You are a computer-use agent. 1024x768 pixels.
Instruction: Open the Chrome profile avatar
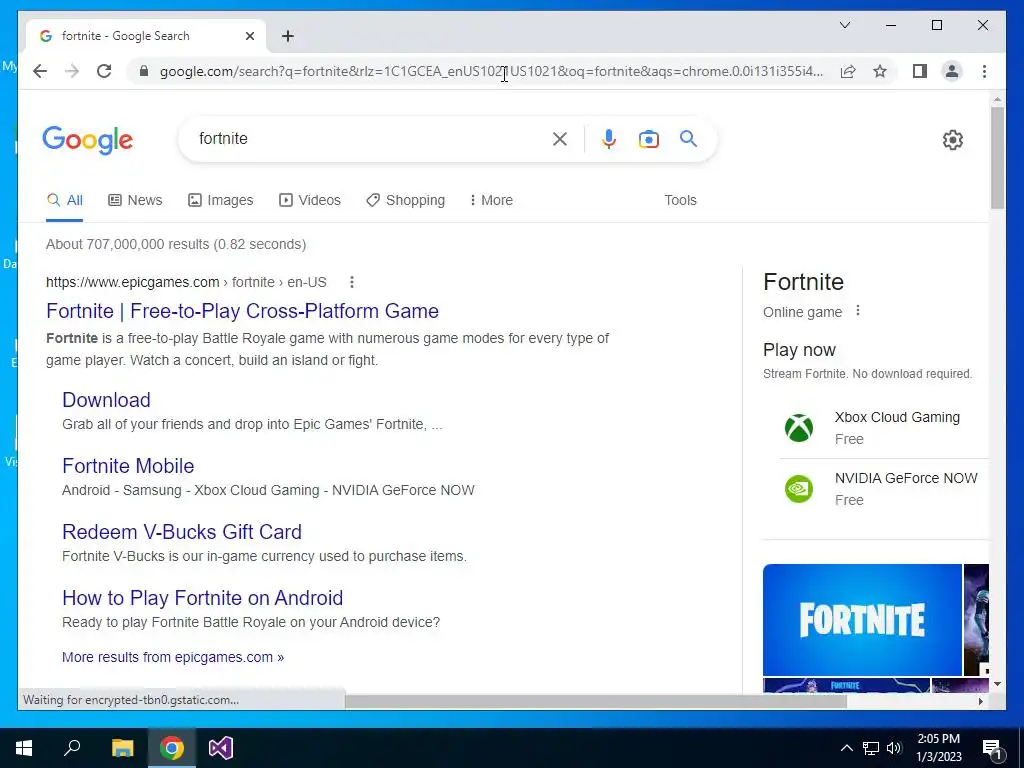952,71
